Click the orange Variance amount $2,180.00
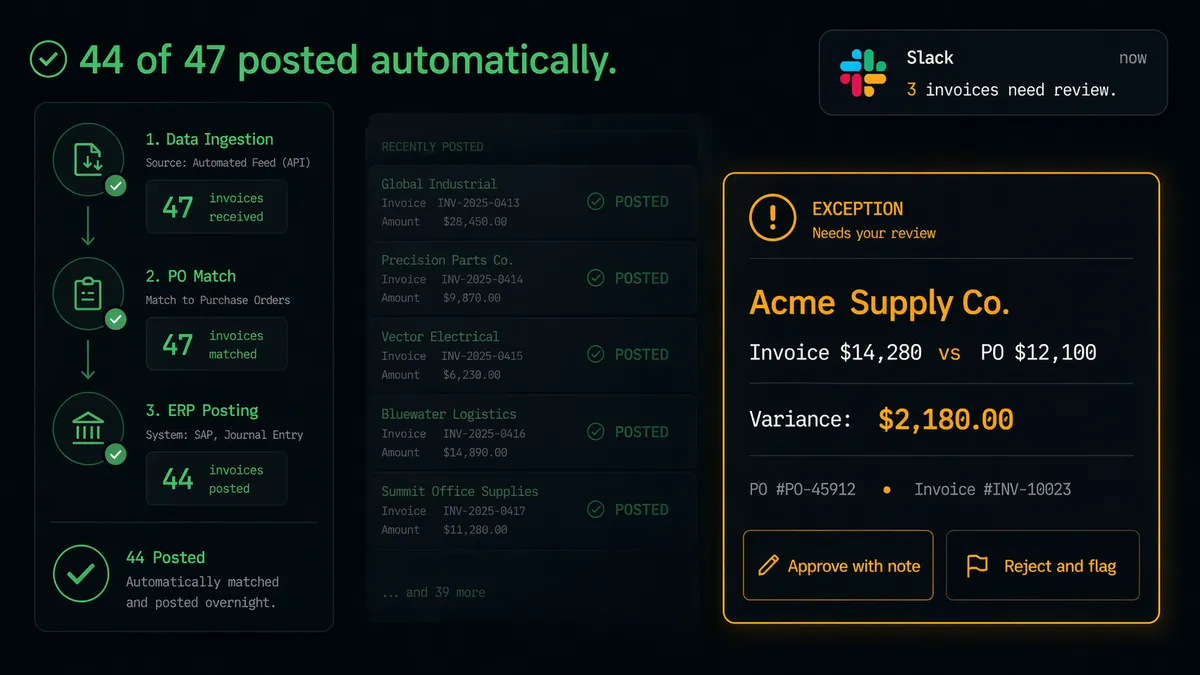This screenshot has height=675, width=1200. pyautogui.click(x=944, y=419)
